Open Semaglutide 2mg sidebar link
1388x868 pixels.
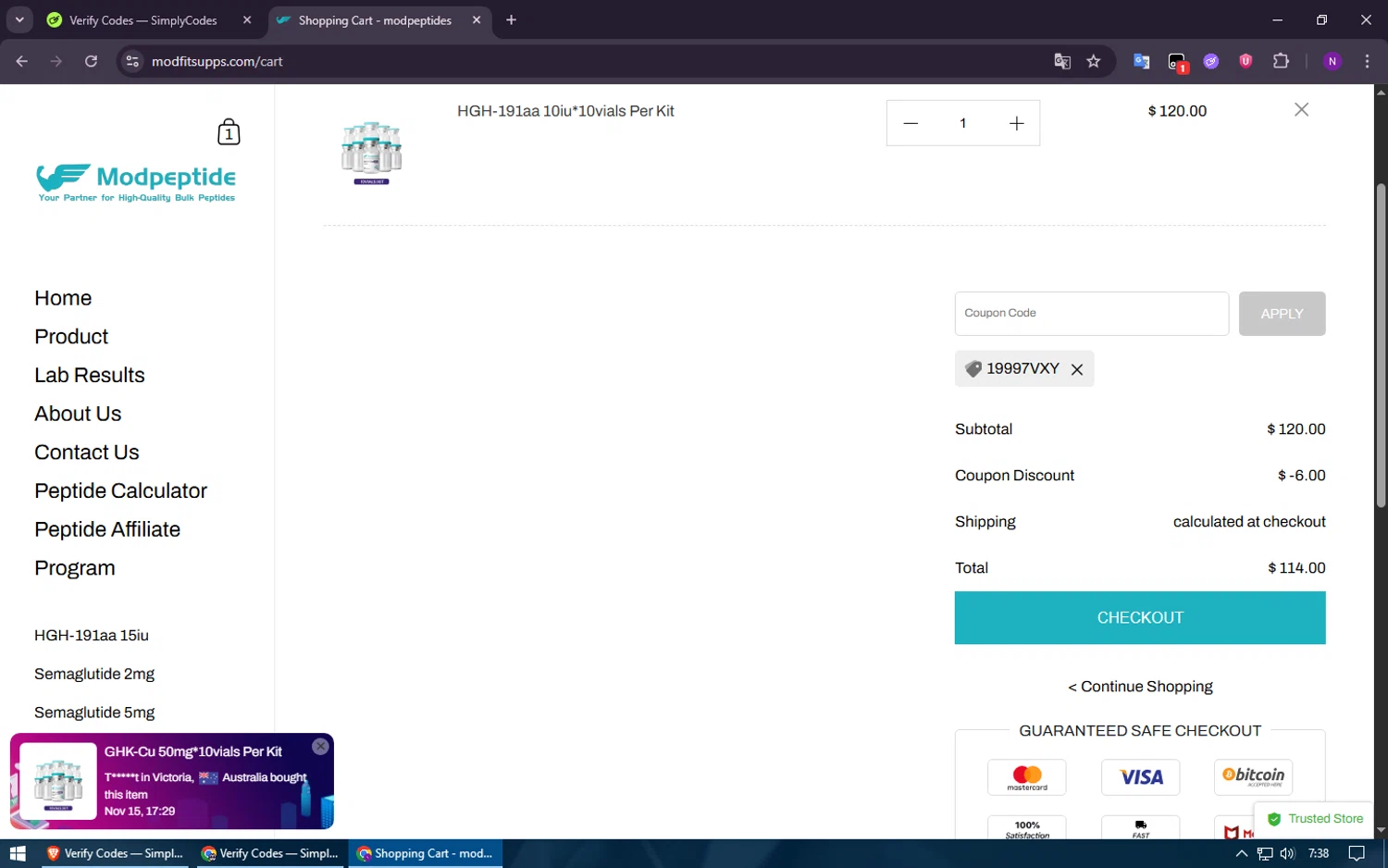[94, 674]
